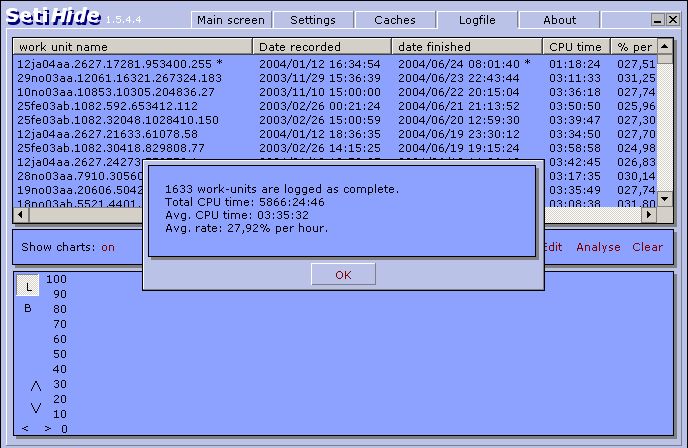Select row 29no03aa.12061.16321.267324.183
This screenshot has width=688, height=448.
pyautogui.click(x=335, y=78)
